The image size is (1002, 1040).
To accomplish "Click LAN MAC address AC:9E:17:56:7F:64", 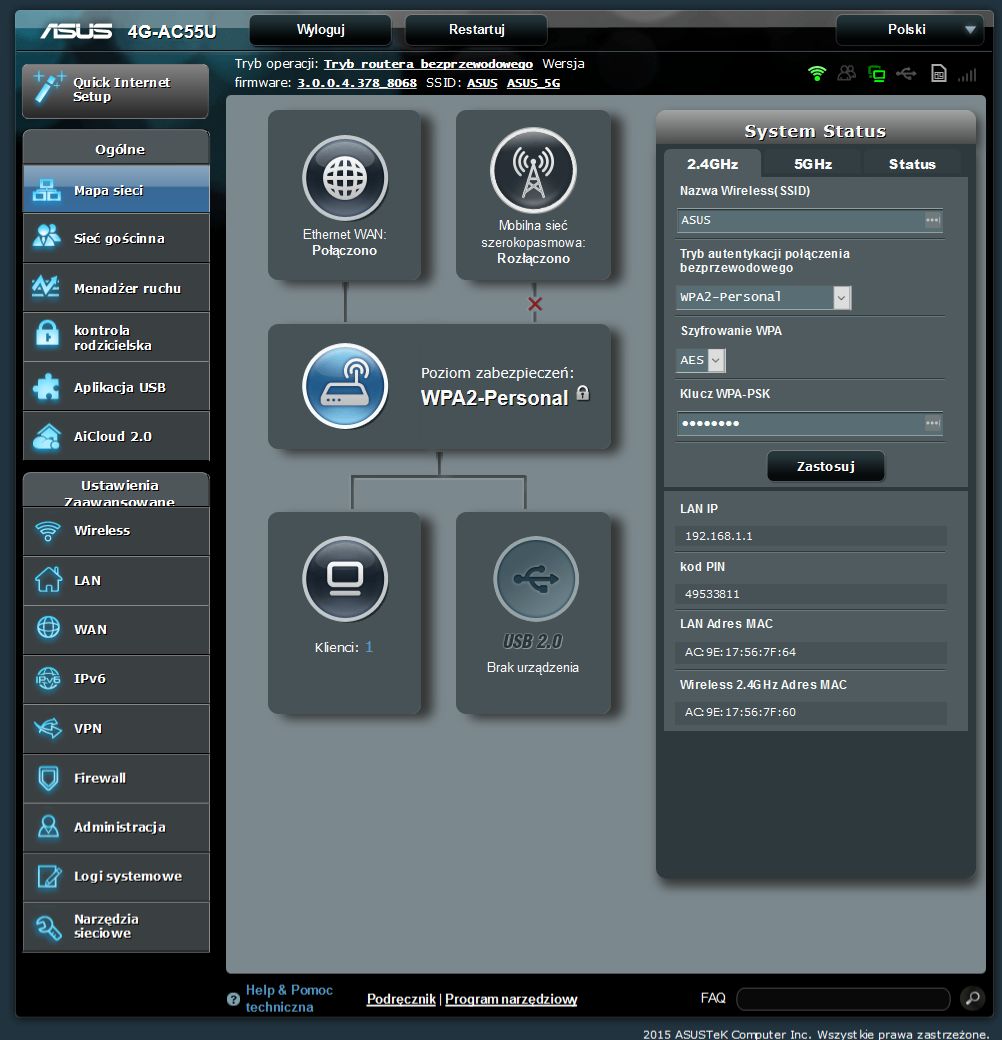I will pos(740,652).
